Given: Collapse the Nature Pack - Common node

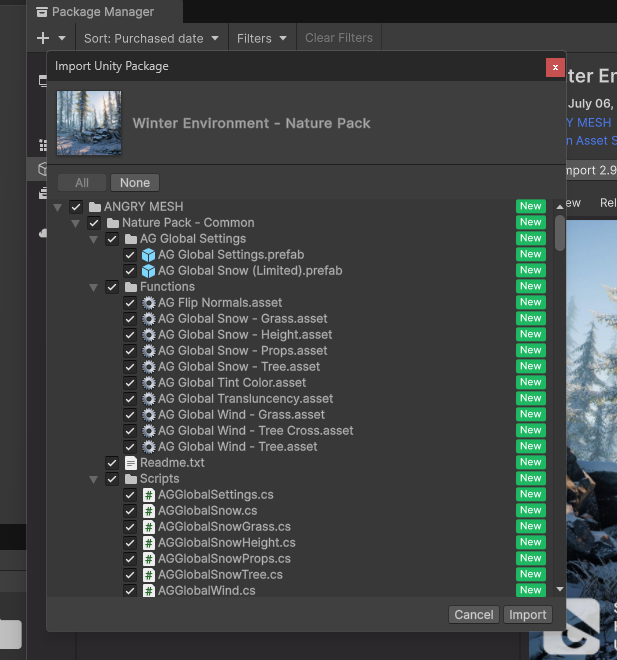Looking at the screenshot, I should click(x=76, y=224).
